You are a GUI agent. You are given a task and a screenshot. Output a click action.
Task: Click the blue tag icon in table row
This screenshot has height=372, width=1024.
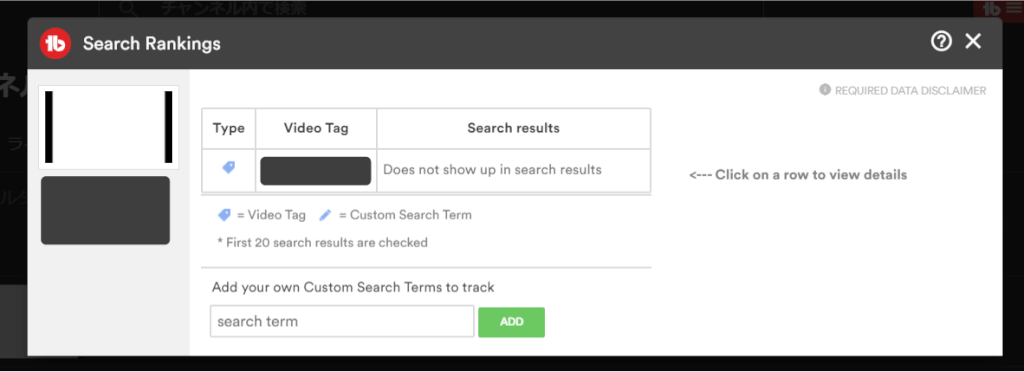[229, 168]
